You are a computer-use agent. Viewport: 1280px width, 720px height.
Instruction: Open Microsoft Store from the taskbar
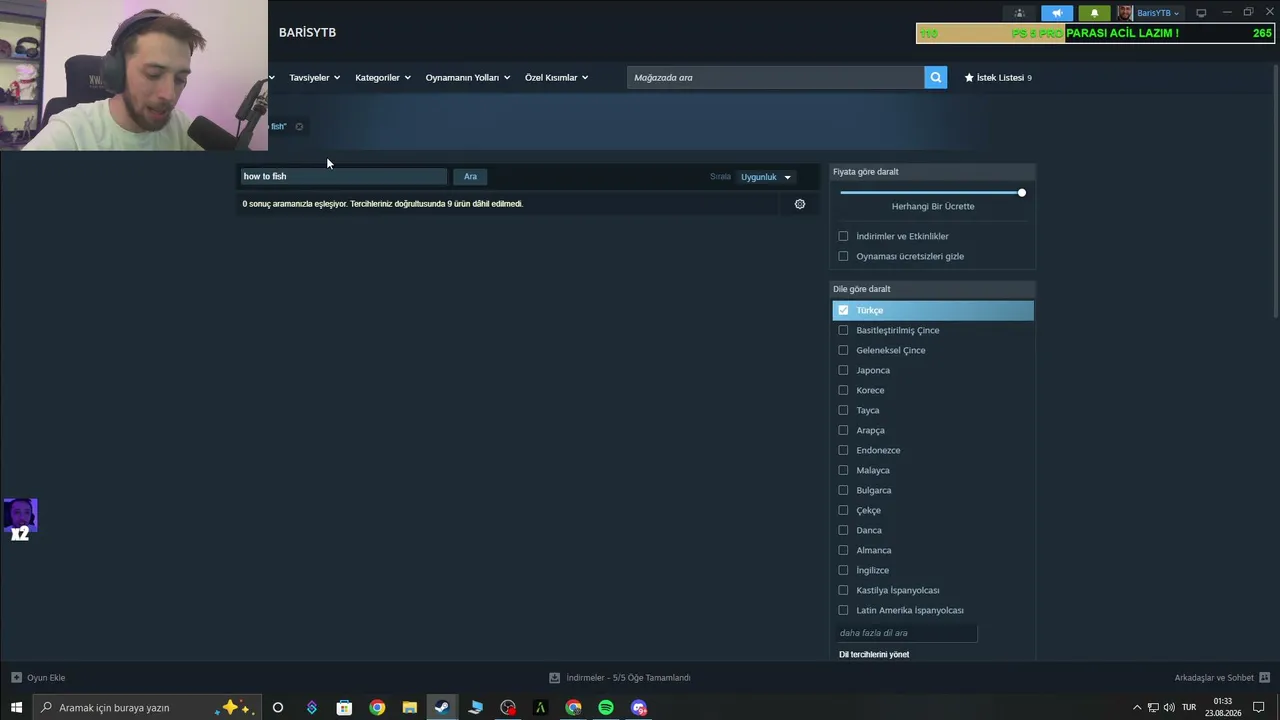pyautogui.click(x=344, y=708)
